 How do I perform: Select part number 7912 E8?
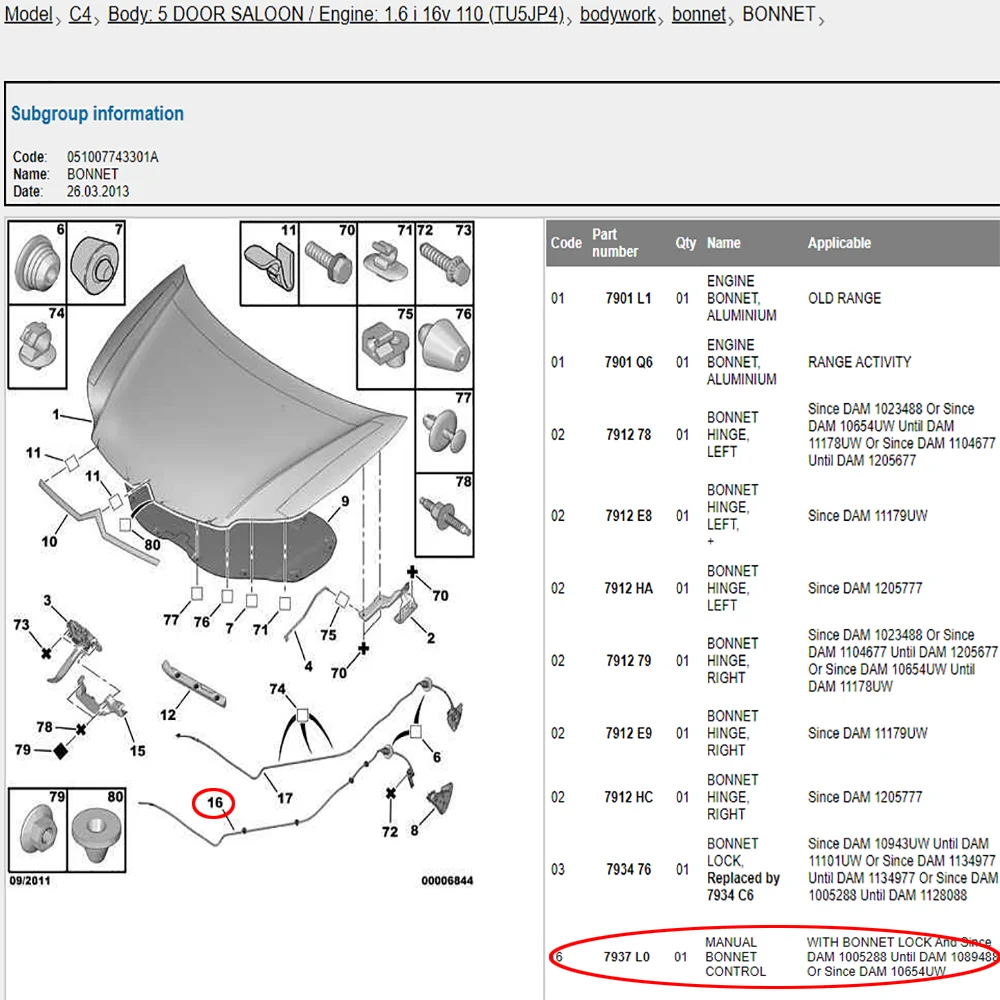pyautogui.click(x=628, y=516)
